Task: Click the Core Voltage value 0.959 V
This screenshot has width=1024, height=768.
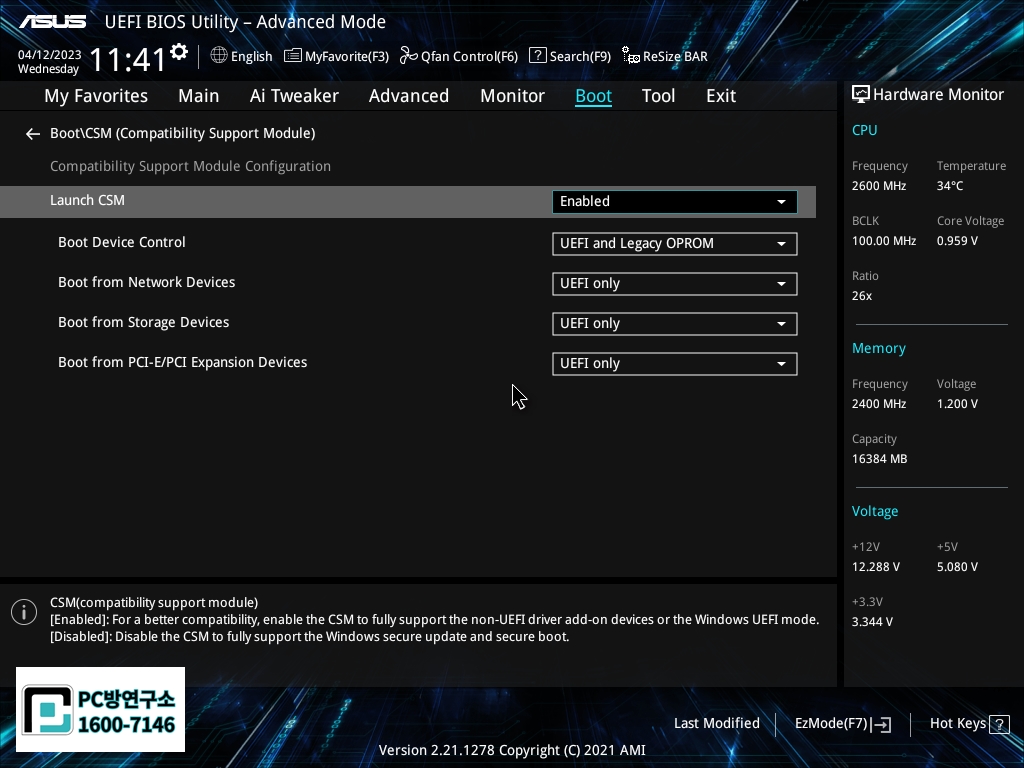Action: pos(957,241)
